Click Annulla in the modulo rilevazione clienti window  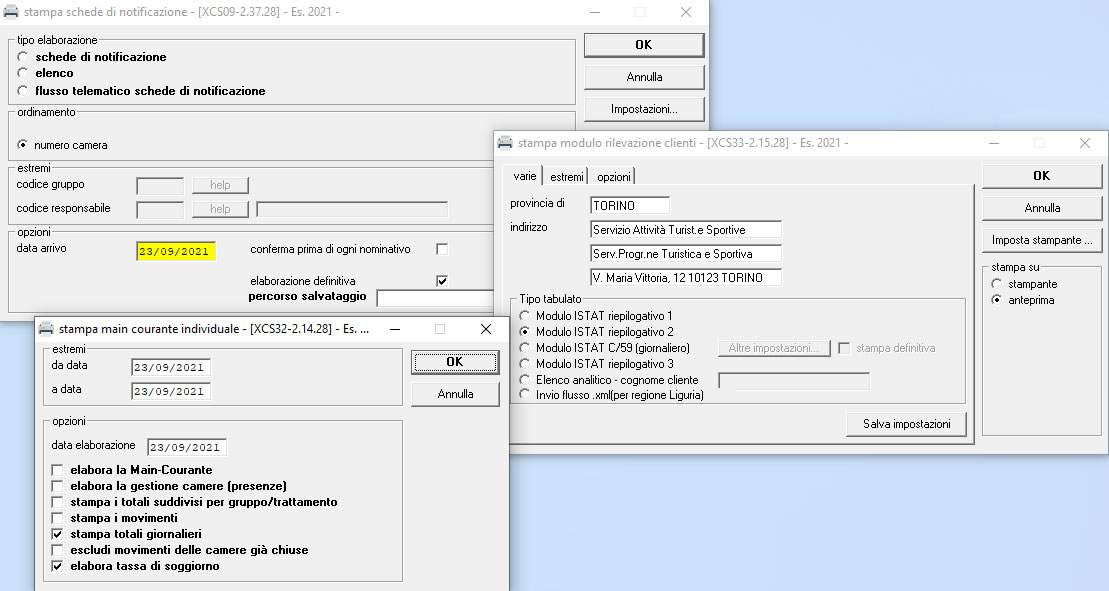click(1042, 208)
